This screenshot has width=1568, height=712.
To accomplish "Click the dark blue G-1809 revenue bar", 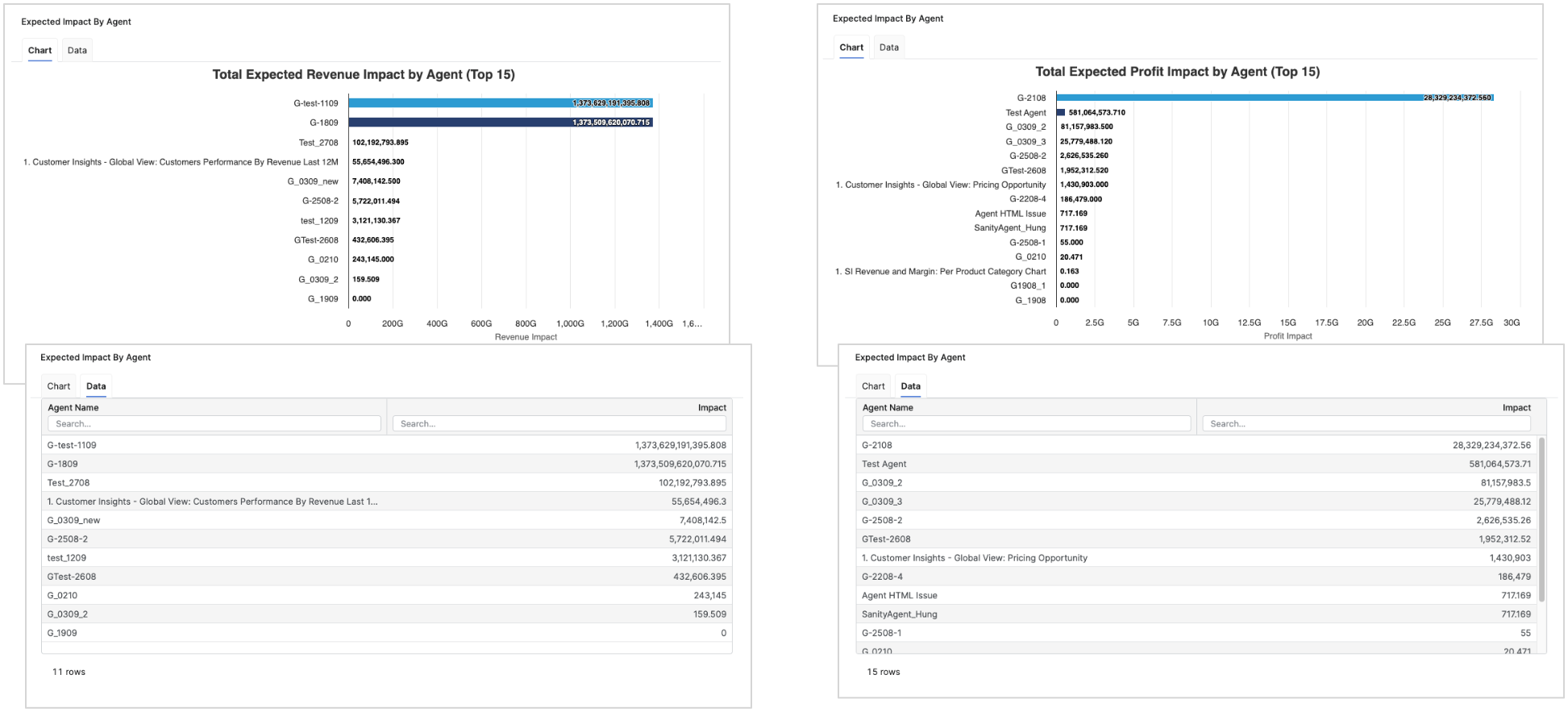I will pyautogui.click(x=460, y=123).
